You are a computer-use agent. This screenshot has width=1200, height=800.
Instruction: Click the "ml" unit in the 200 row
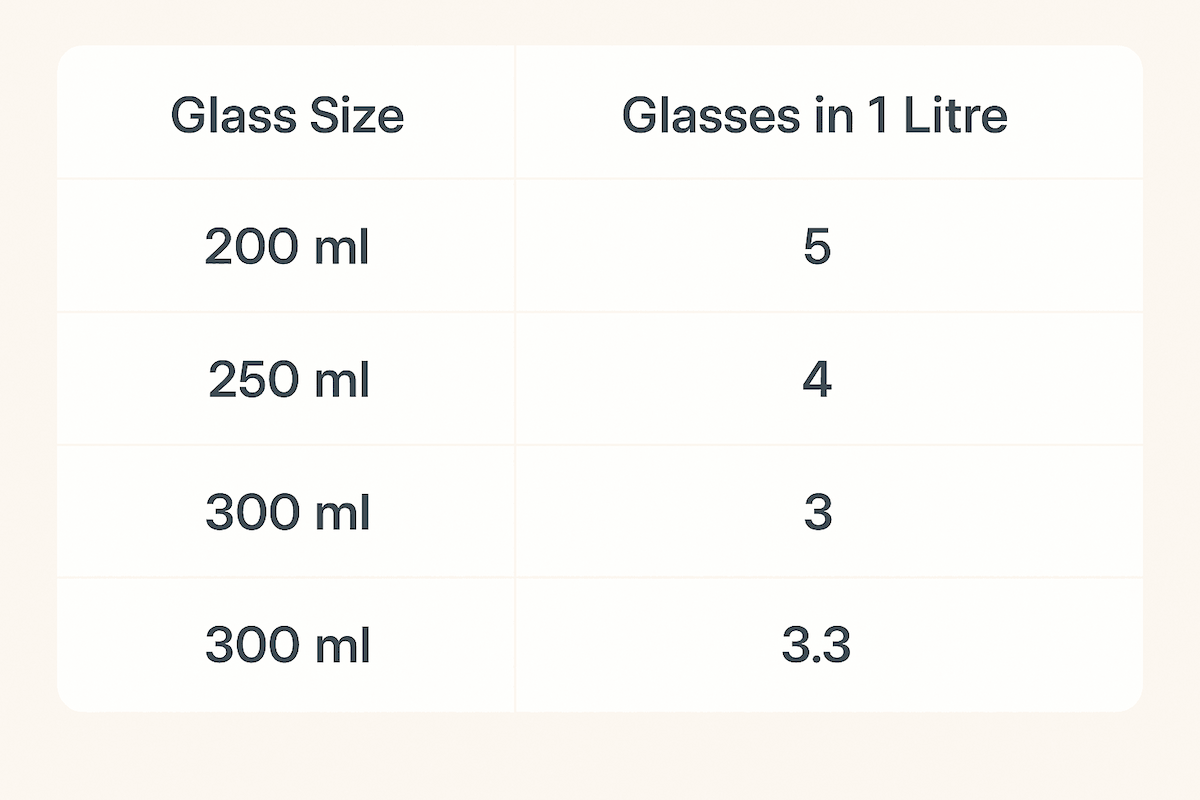[x=343, y=248]
